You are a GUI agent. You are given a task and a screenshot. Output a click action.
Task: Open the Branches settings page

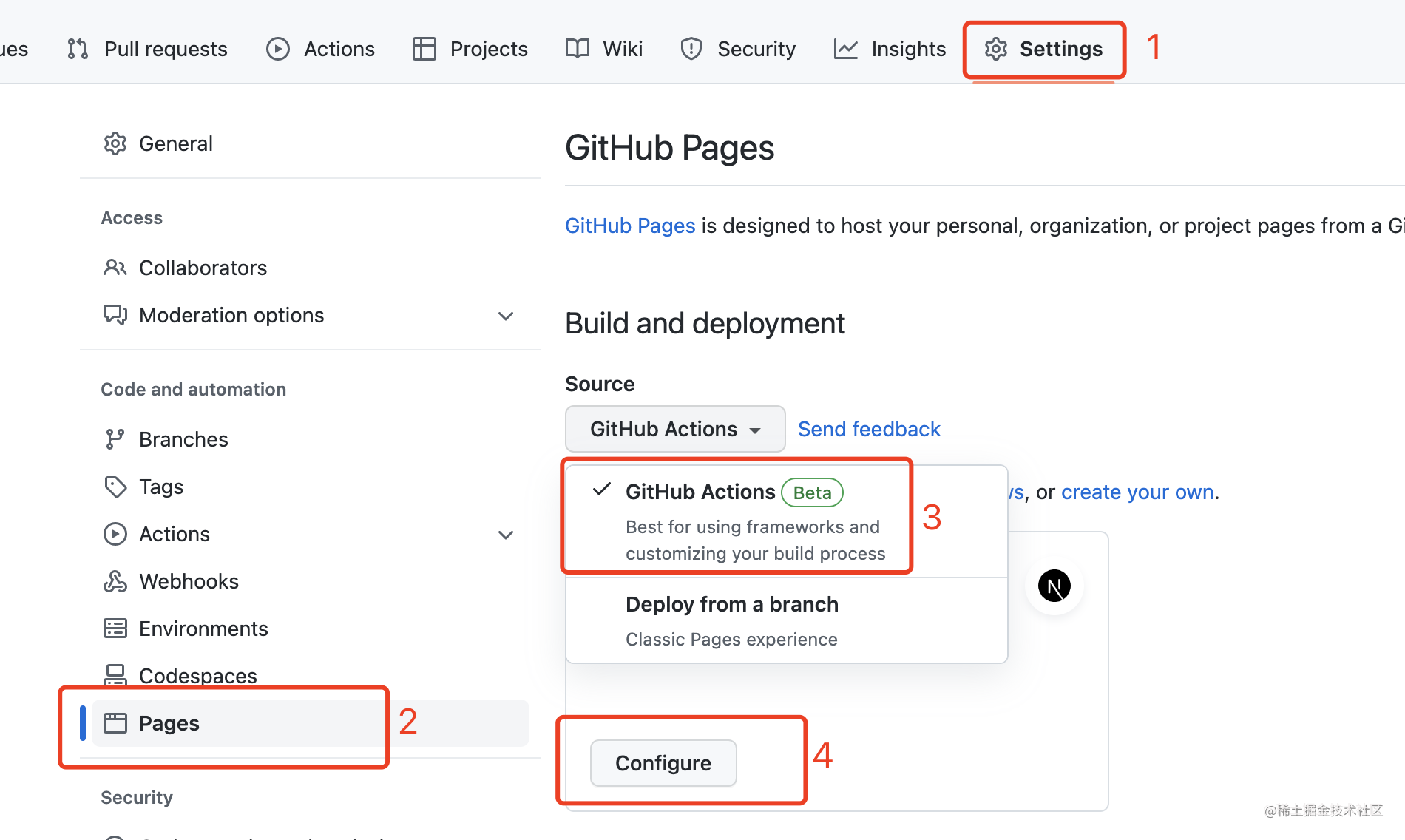pos(311,439)
